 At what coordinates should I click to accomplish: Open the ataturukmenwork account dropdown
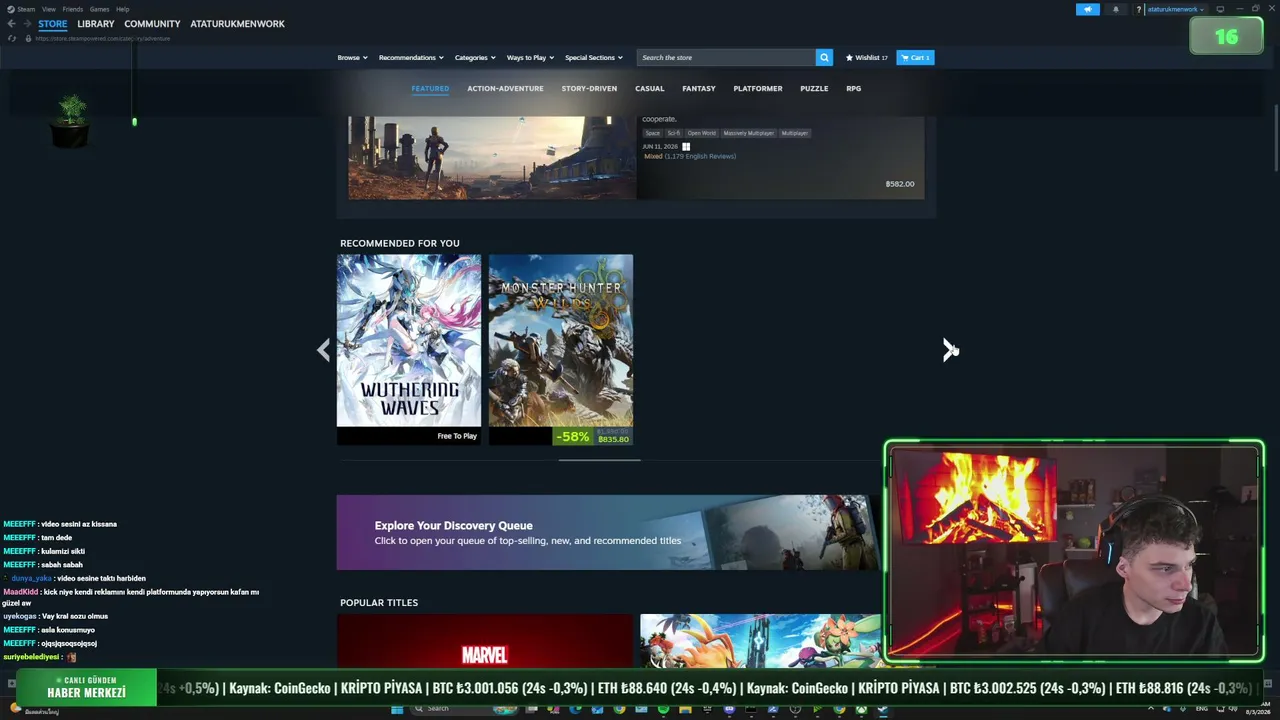pyautogui.click(x=1176, y=9)
